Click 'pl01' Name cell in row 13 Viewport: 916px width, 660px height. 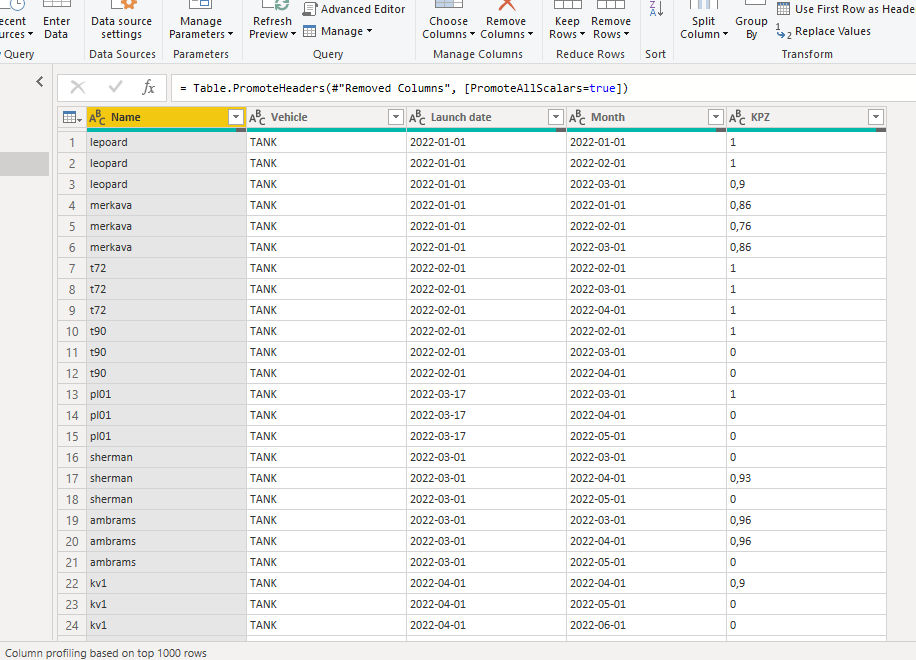click(x=166, y=394)
